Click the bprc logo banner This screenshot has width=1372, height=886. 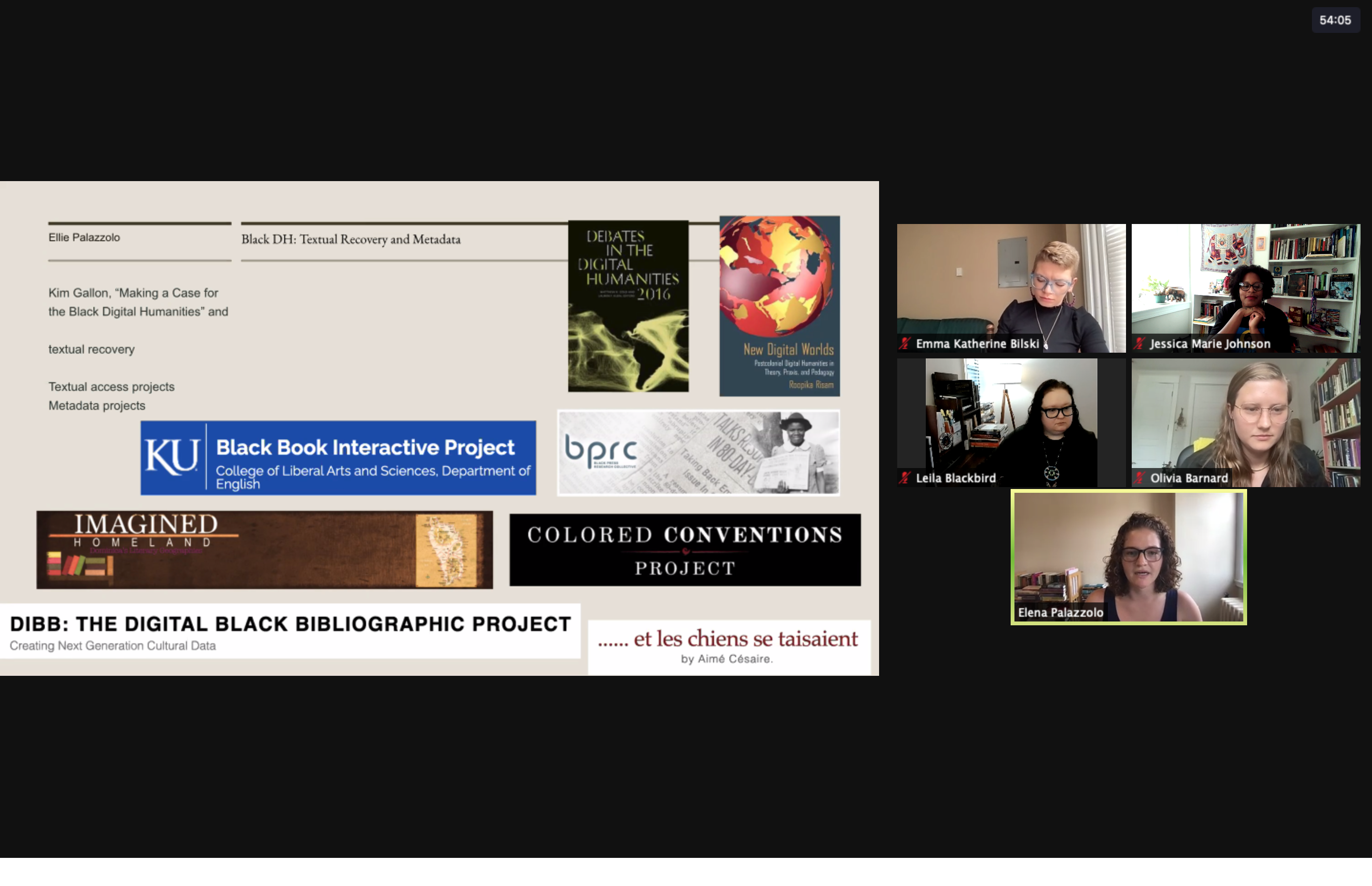(698, 453)
